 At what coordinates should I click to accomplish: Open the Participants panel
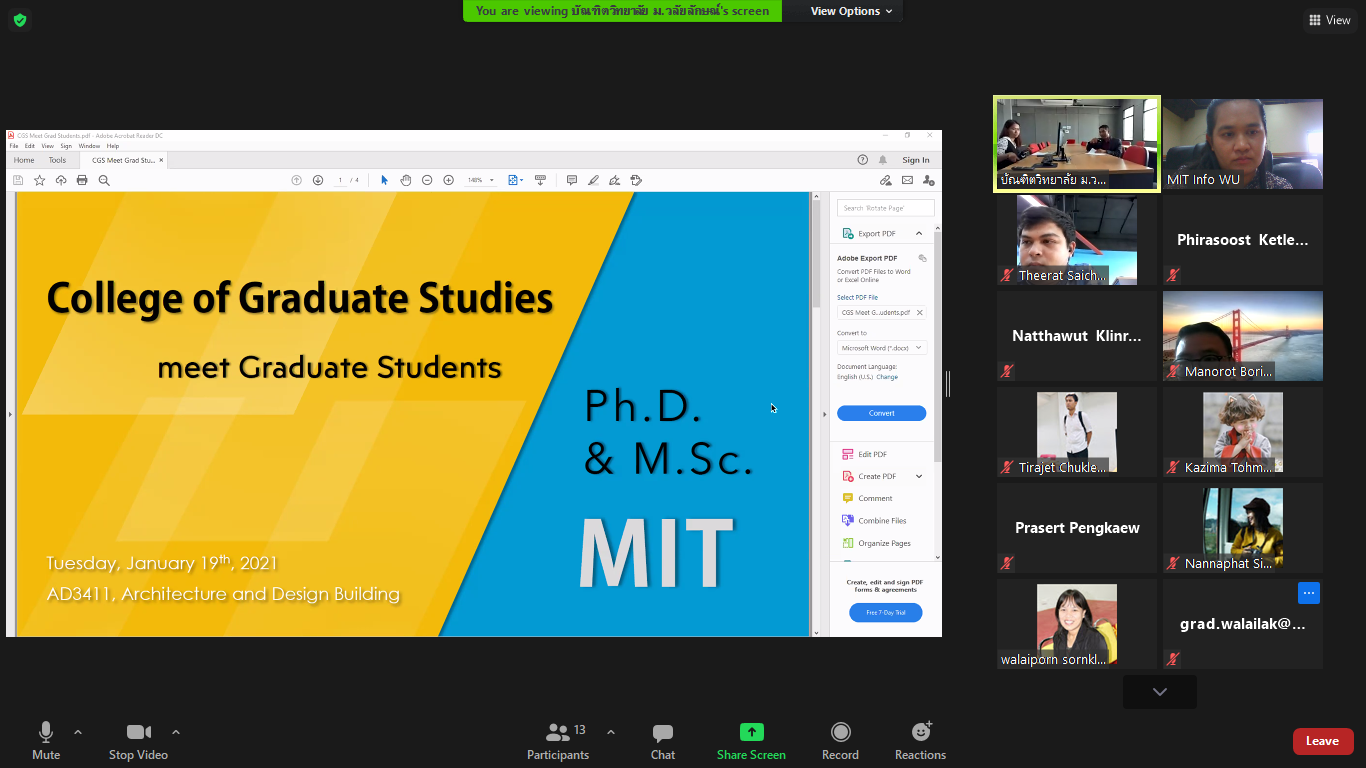(558, 740)
